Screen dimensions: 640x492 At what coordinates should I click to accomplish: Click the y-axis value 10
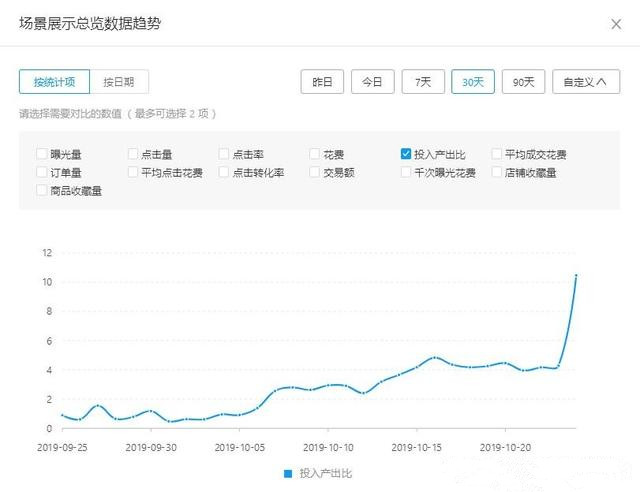click(x=47, y=282)
